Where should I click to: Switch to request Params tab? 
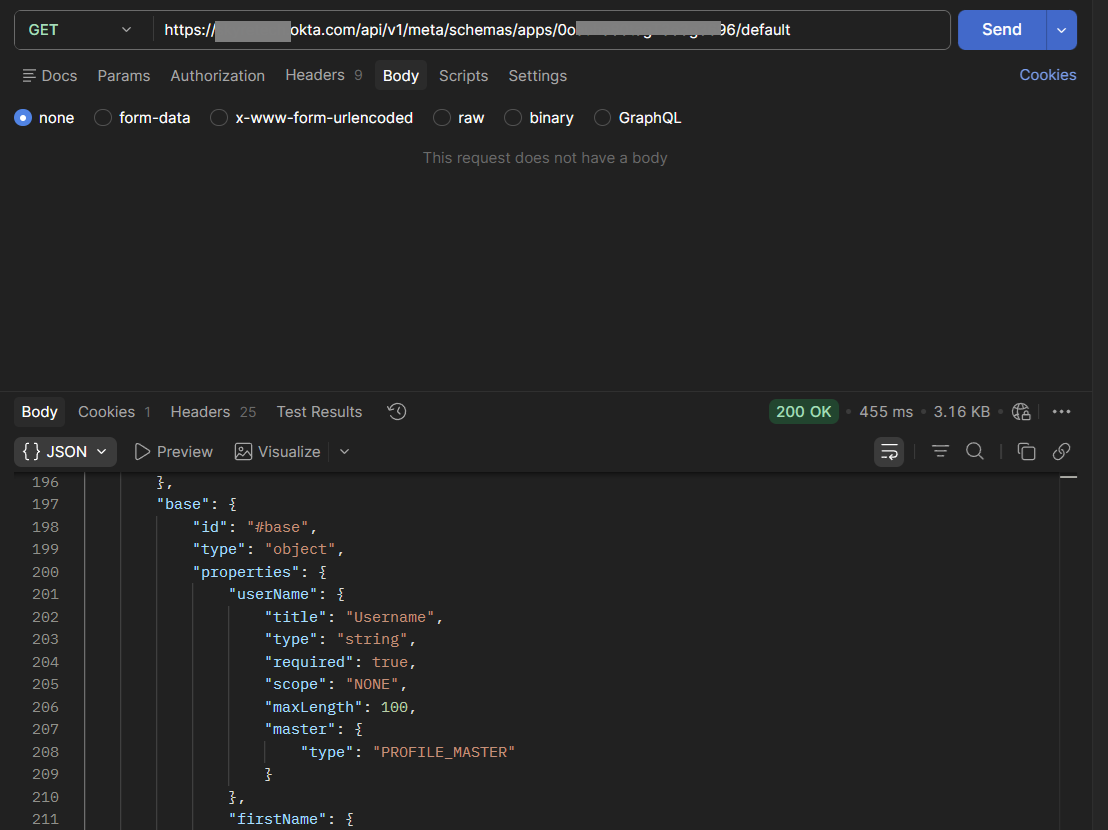pos(124,76)
